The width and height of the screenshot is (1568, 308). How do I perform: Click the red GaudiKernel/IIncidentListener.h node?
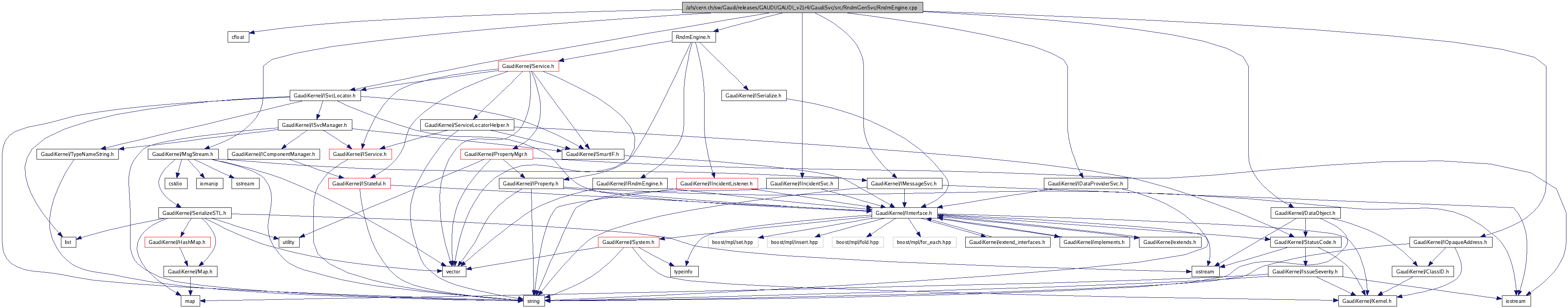click(716, 184)
